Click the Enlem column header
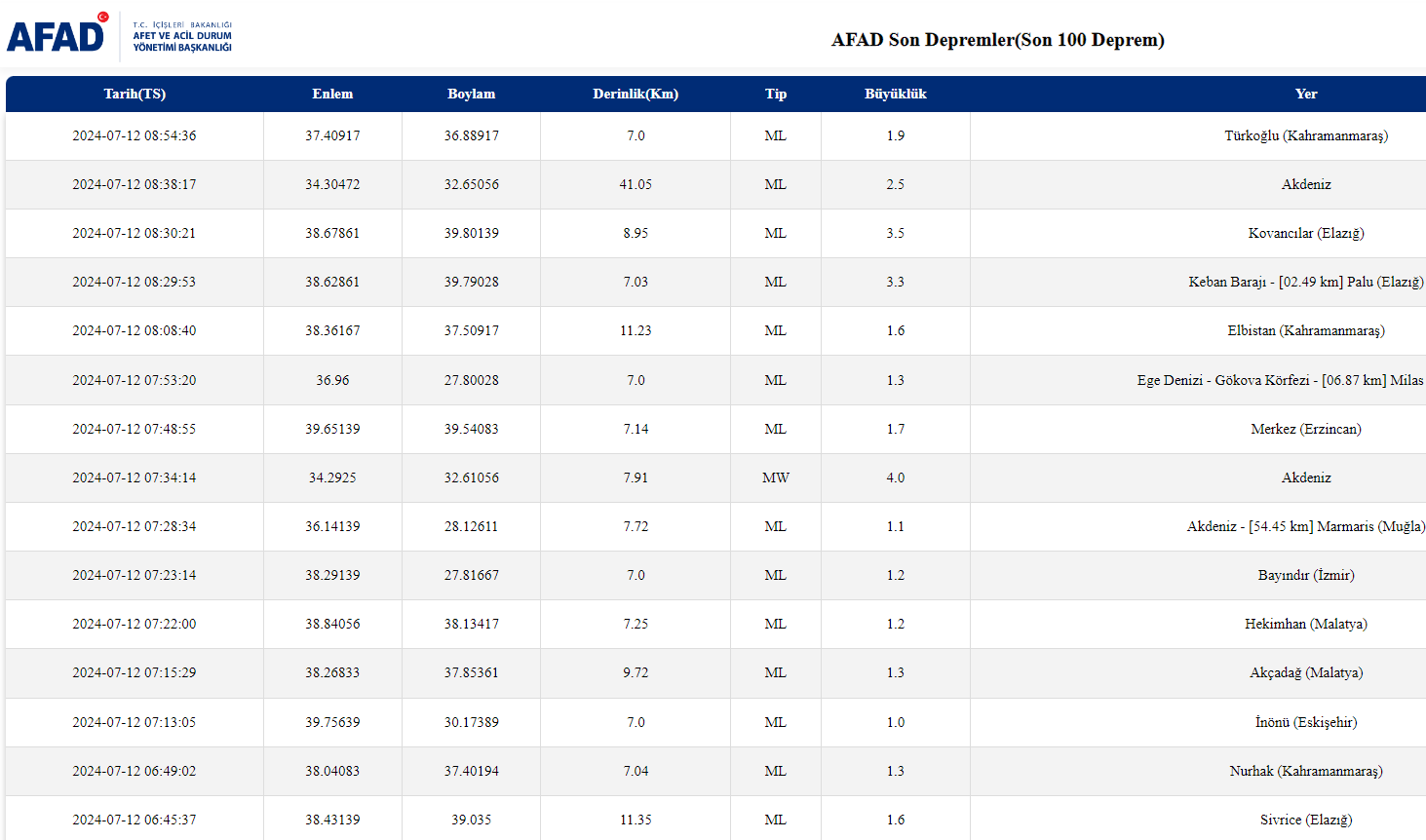This screenshot has width=1426, height=840. click(x=332, y=94)
